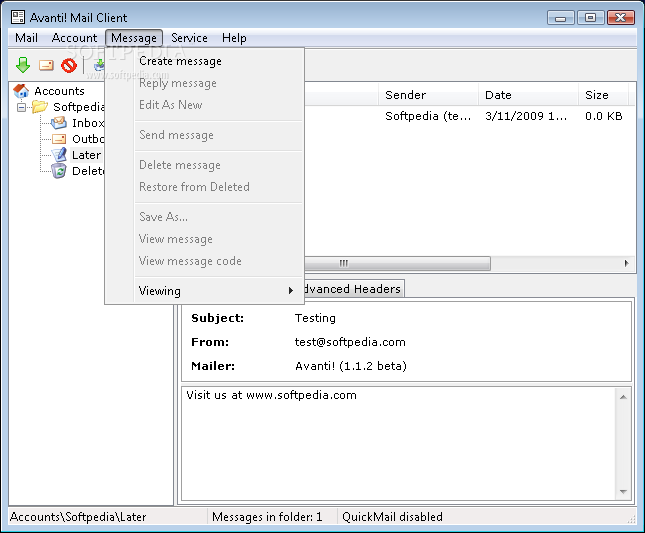645x533 pixels.
Task: Click the green download mail arrow icon
Action: tap(23, 65)
